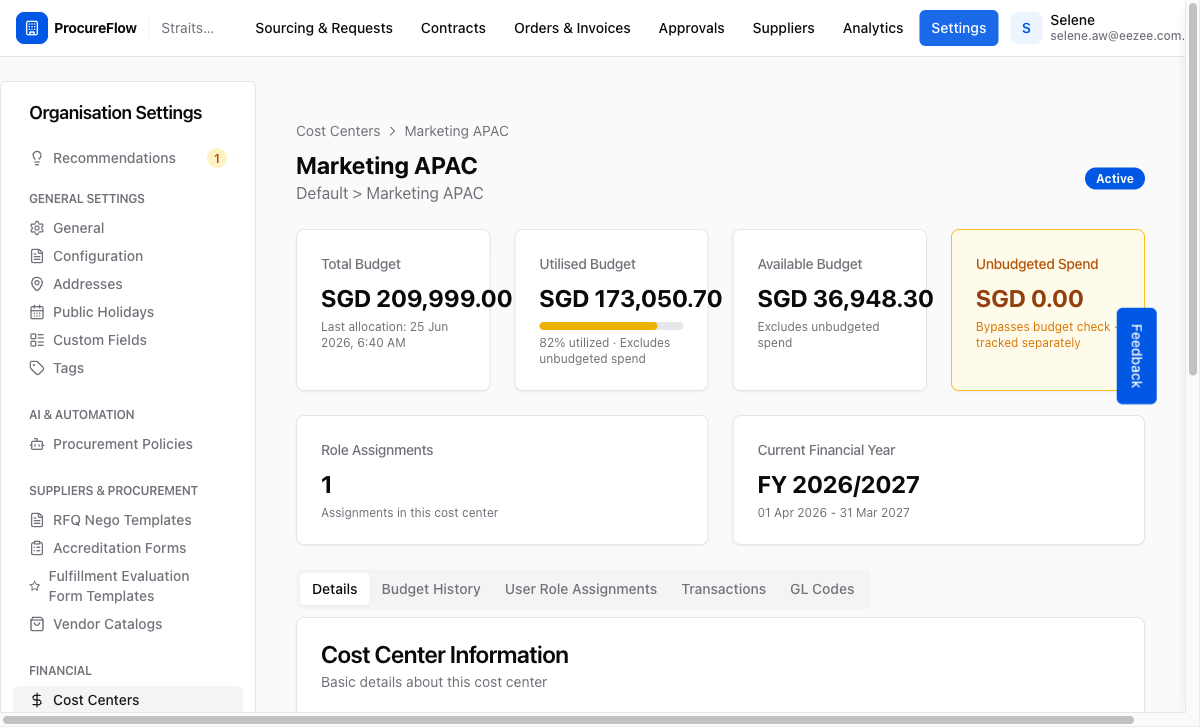The width and height of the screenshot is (1200, 727).
Task: Click the Vendor Catalogs bag icon
Action: click(37, 624)
